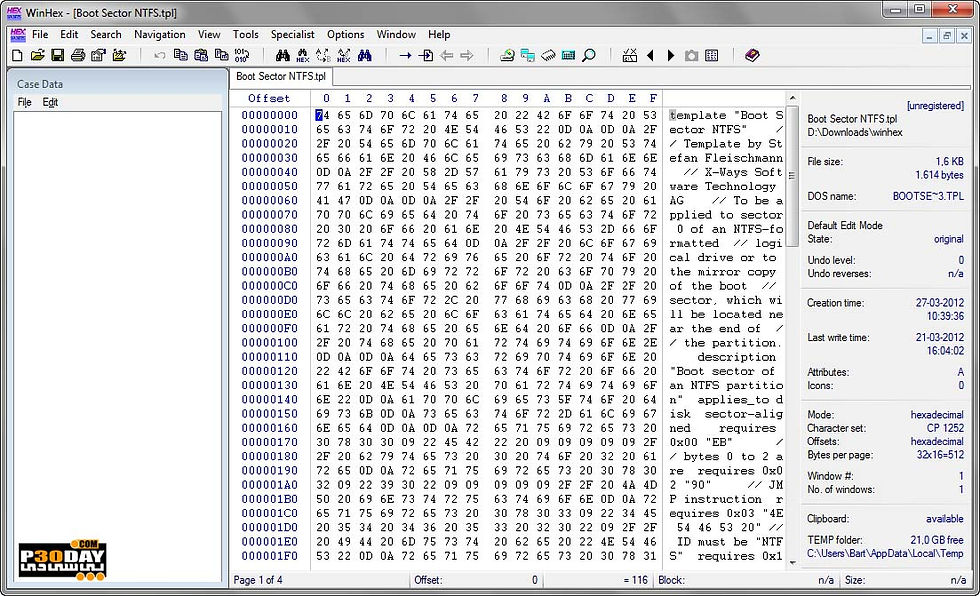Click the 'Size:' status bar field
Image resolution: width=980 pixels, height=596 pixels.
[x=905, y=580]
